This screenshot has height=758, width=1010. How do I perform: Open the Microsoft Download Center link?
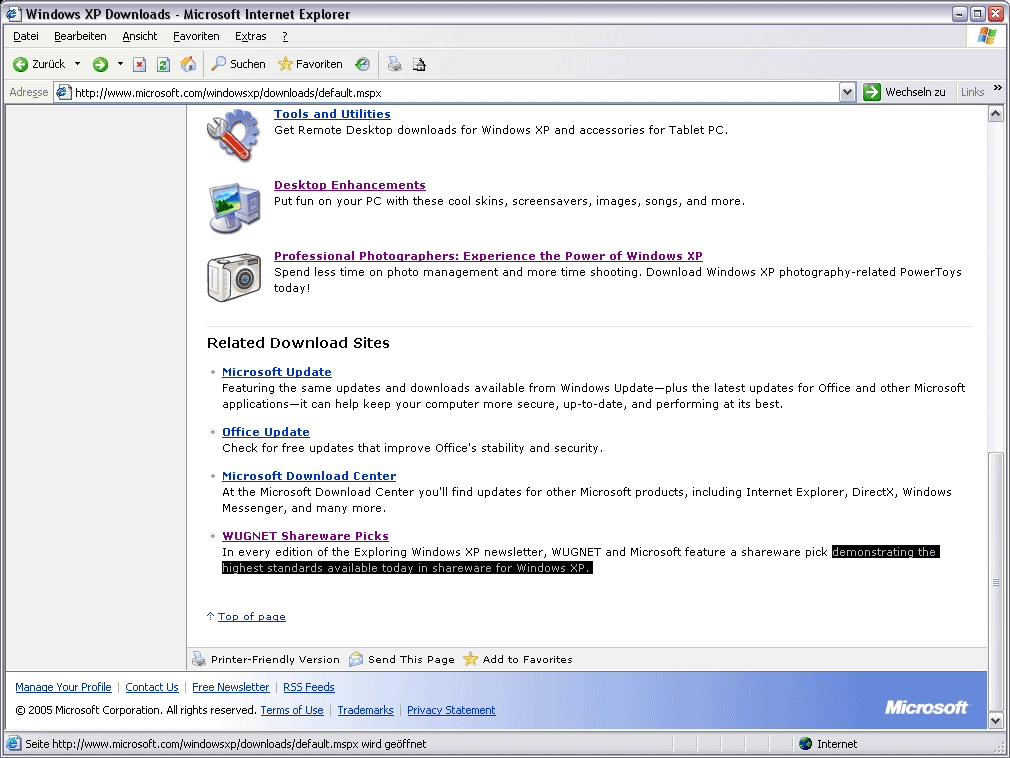[309, 476]
